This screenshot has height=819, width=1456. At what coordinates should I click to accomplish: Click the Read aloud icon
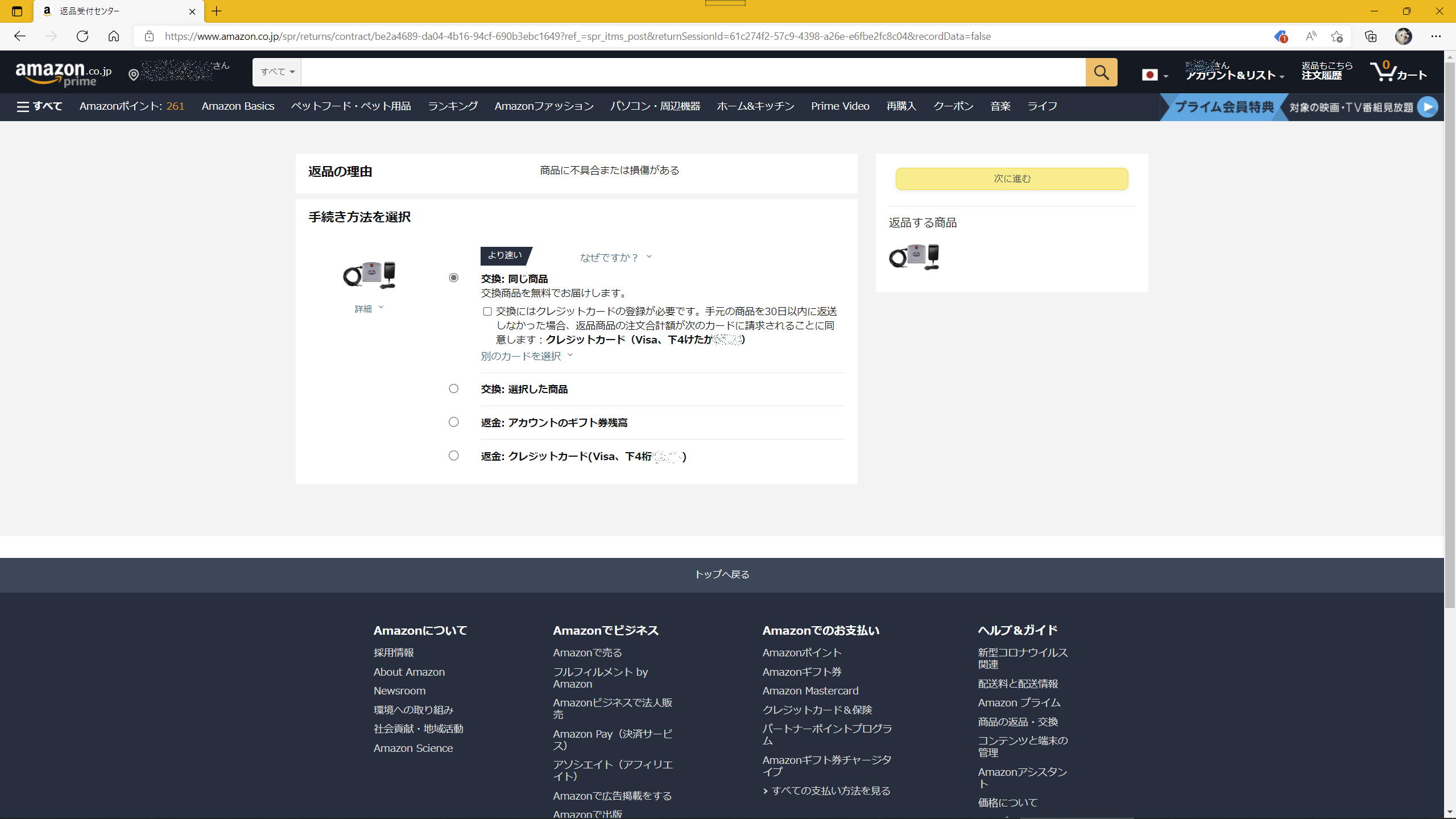(x=1311, y=36)
